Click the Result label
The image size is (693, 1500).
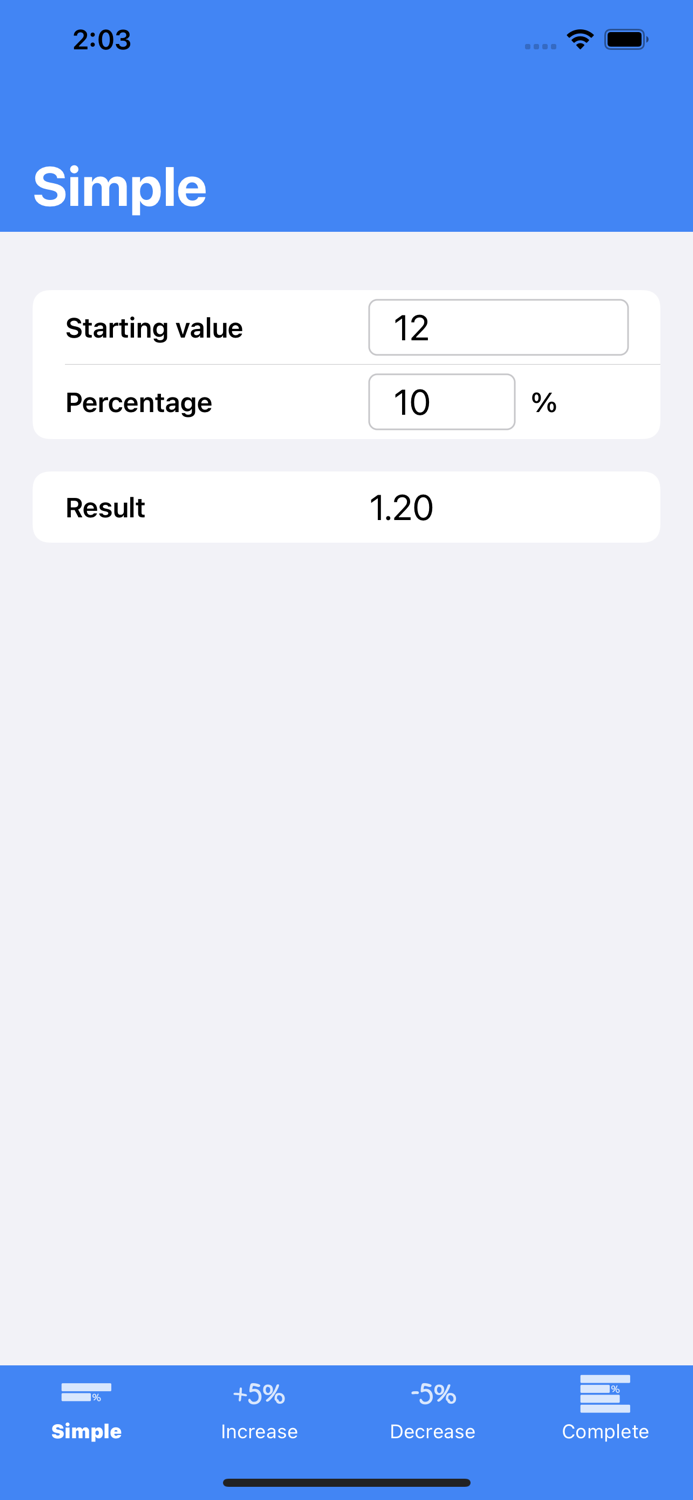click(x=105, y=507)
